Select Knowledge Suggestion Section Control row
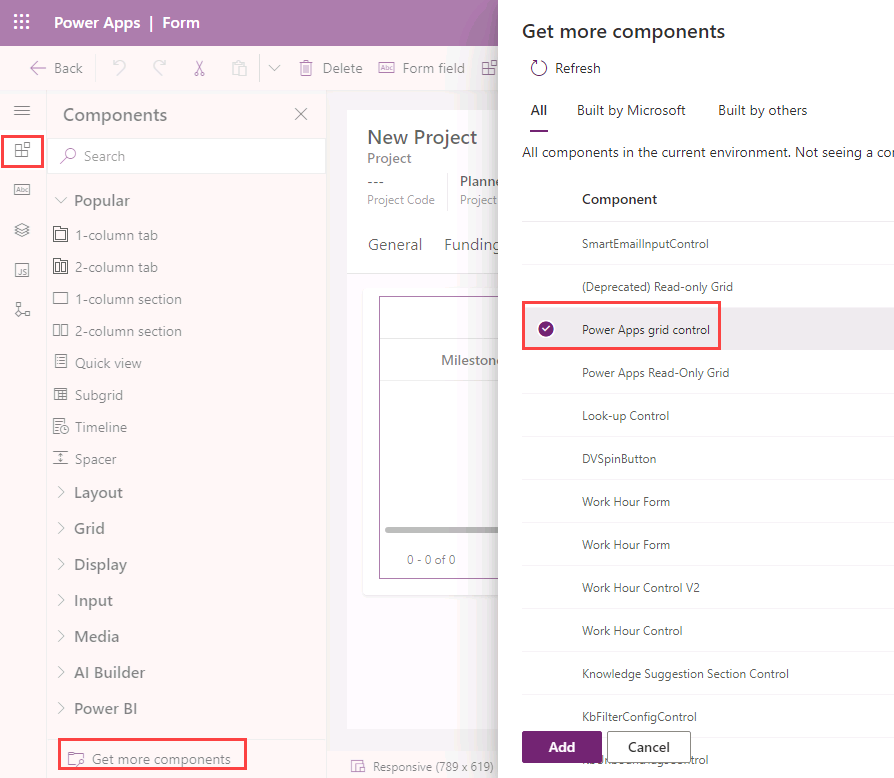The width and height of the screenshot is (894, 778). click(x=708, y=673)
